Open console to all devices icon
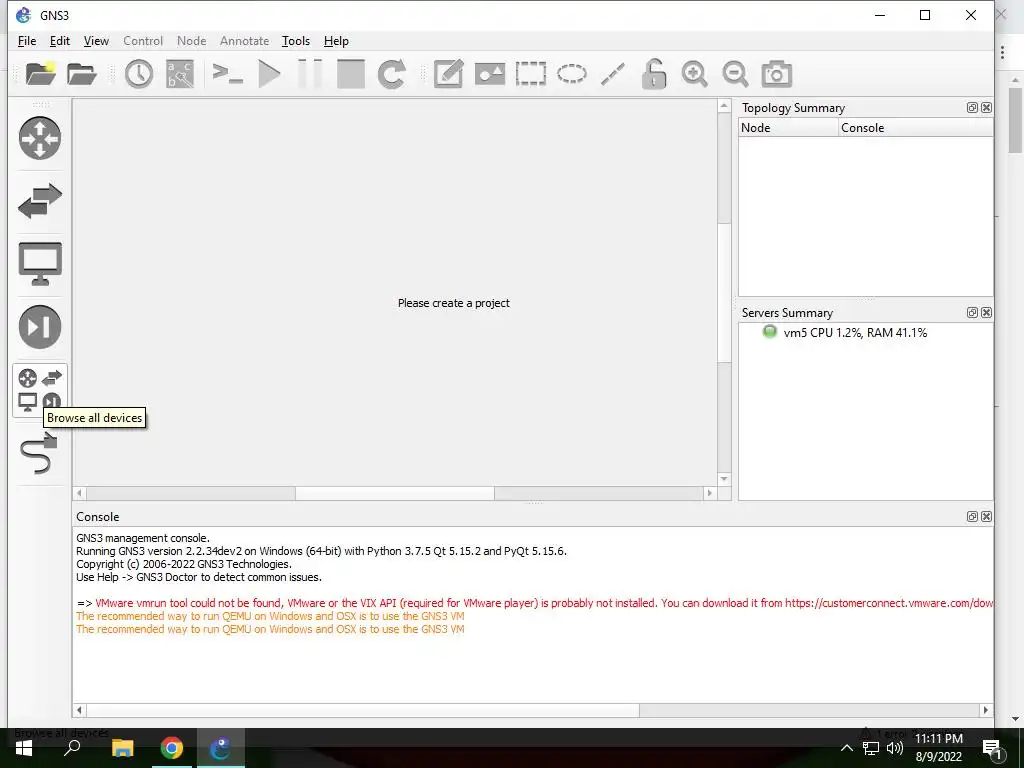This screenshot has height=768, width=1024. [x=228, y=73]
